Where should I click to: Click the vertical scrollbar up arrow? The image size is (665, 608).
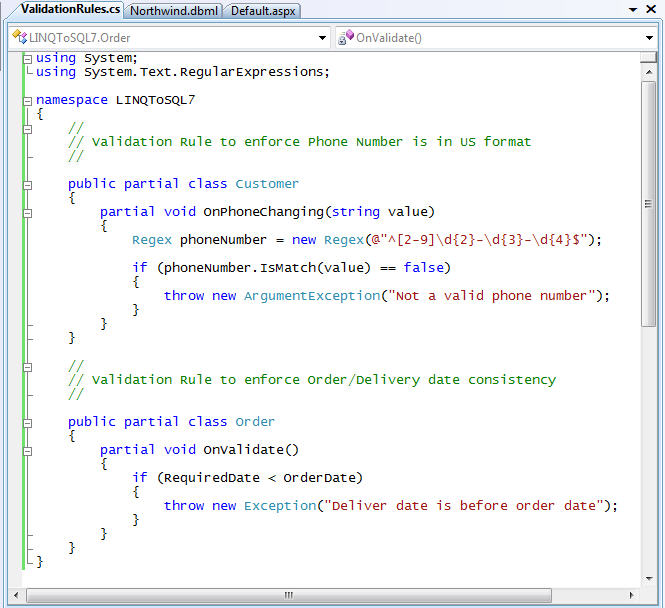[648, 72]
